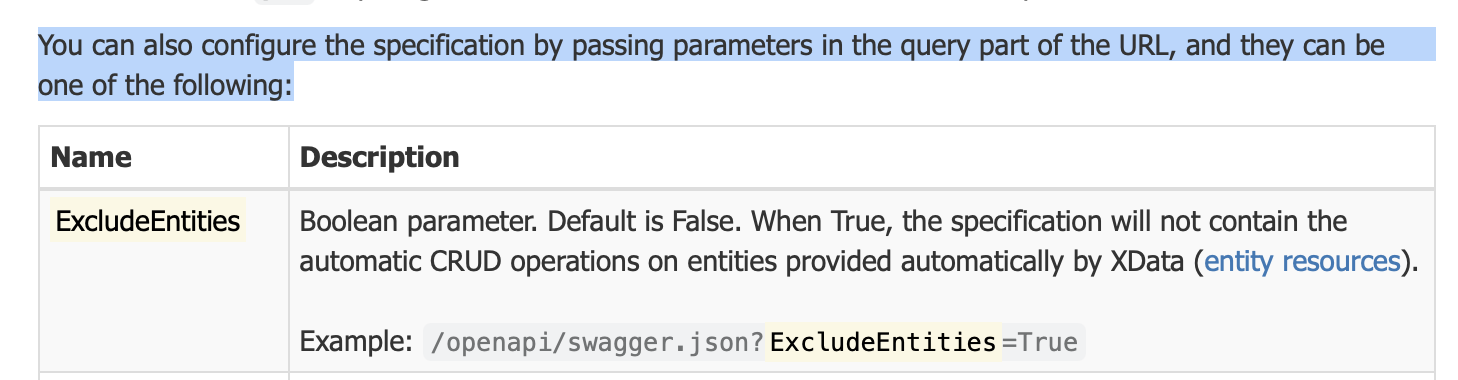Click the Name column header

(x=91, y=157)
